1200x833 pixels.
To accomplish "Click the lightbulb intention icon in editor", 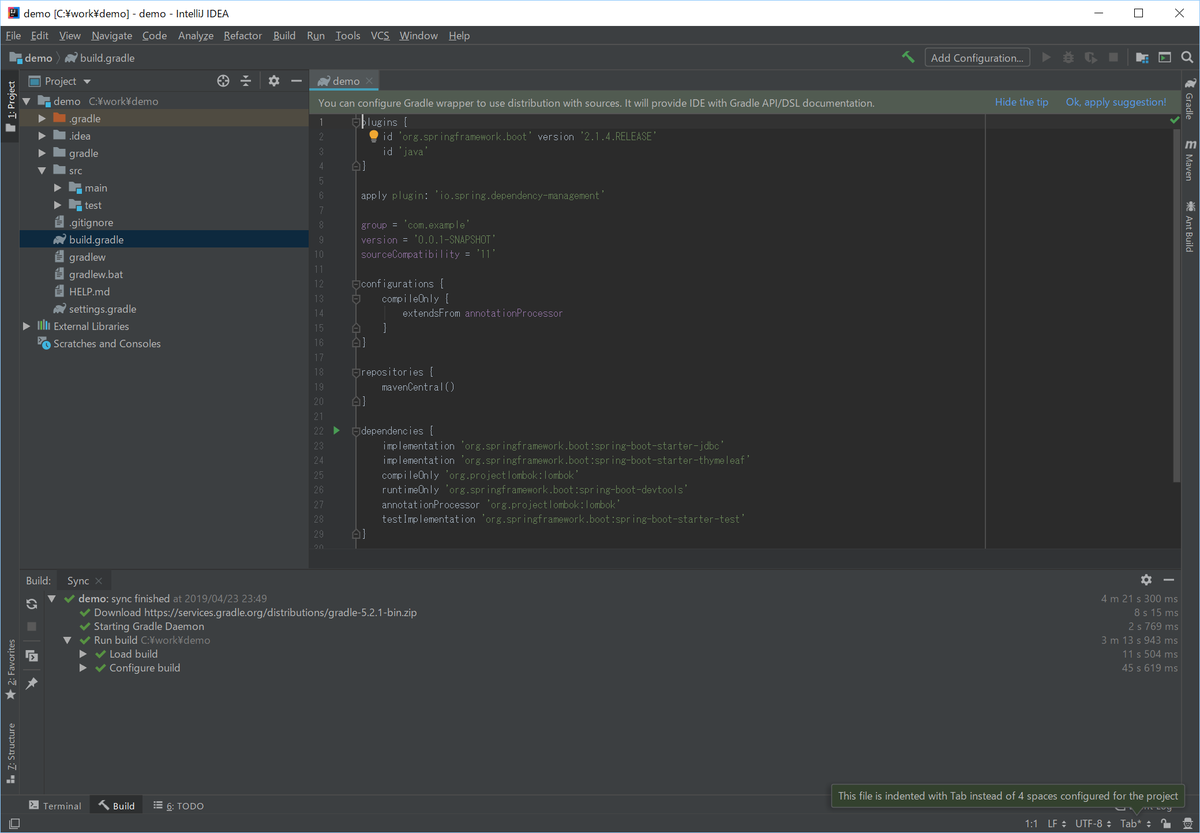I will click(373, 137).
